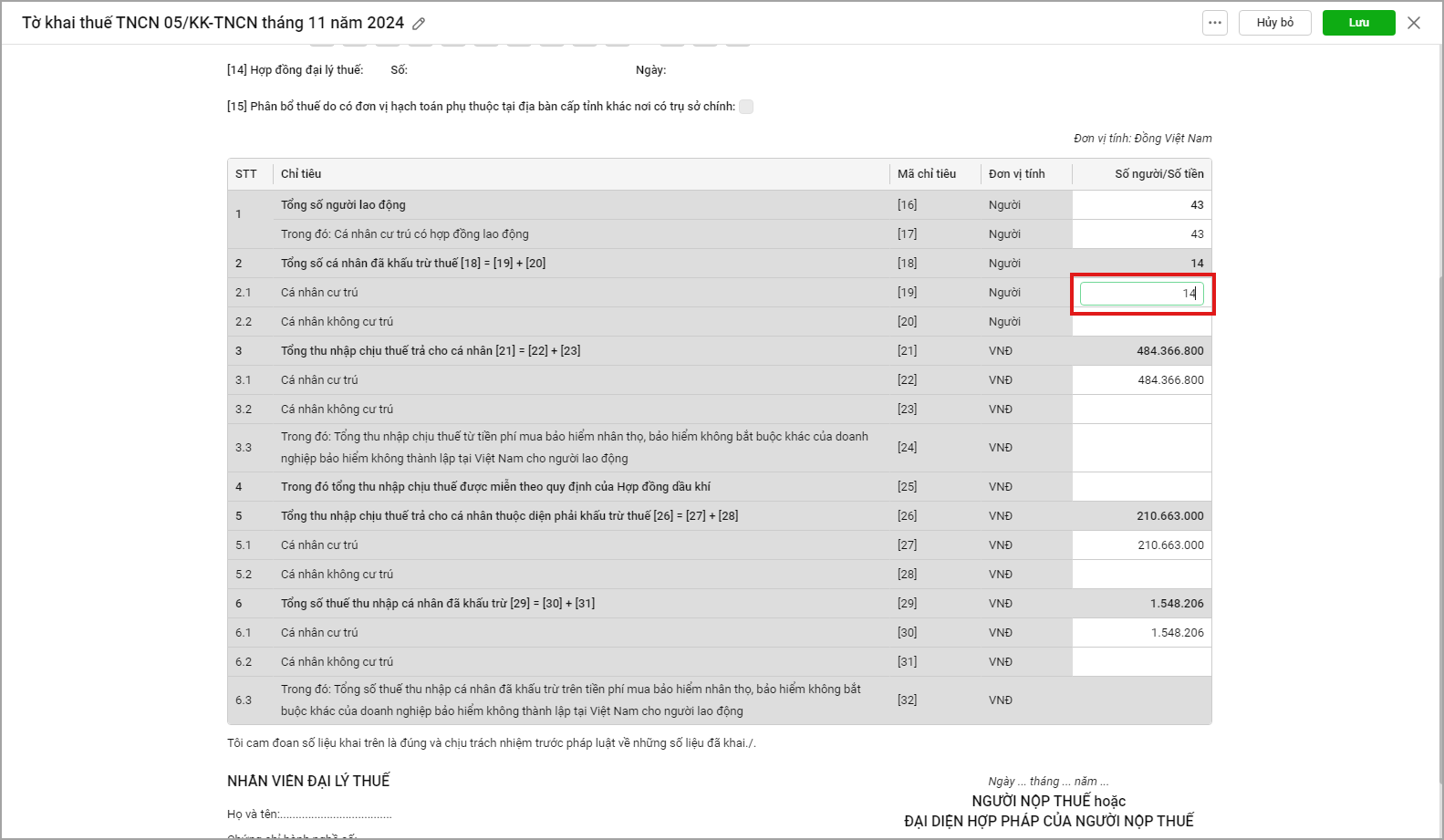1444x840 pixels.
Task: Click the [21] total taxable income cell
Action: [1141, 351]
